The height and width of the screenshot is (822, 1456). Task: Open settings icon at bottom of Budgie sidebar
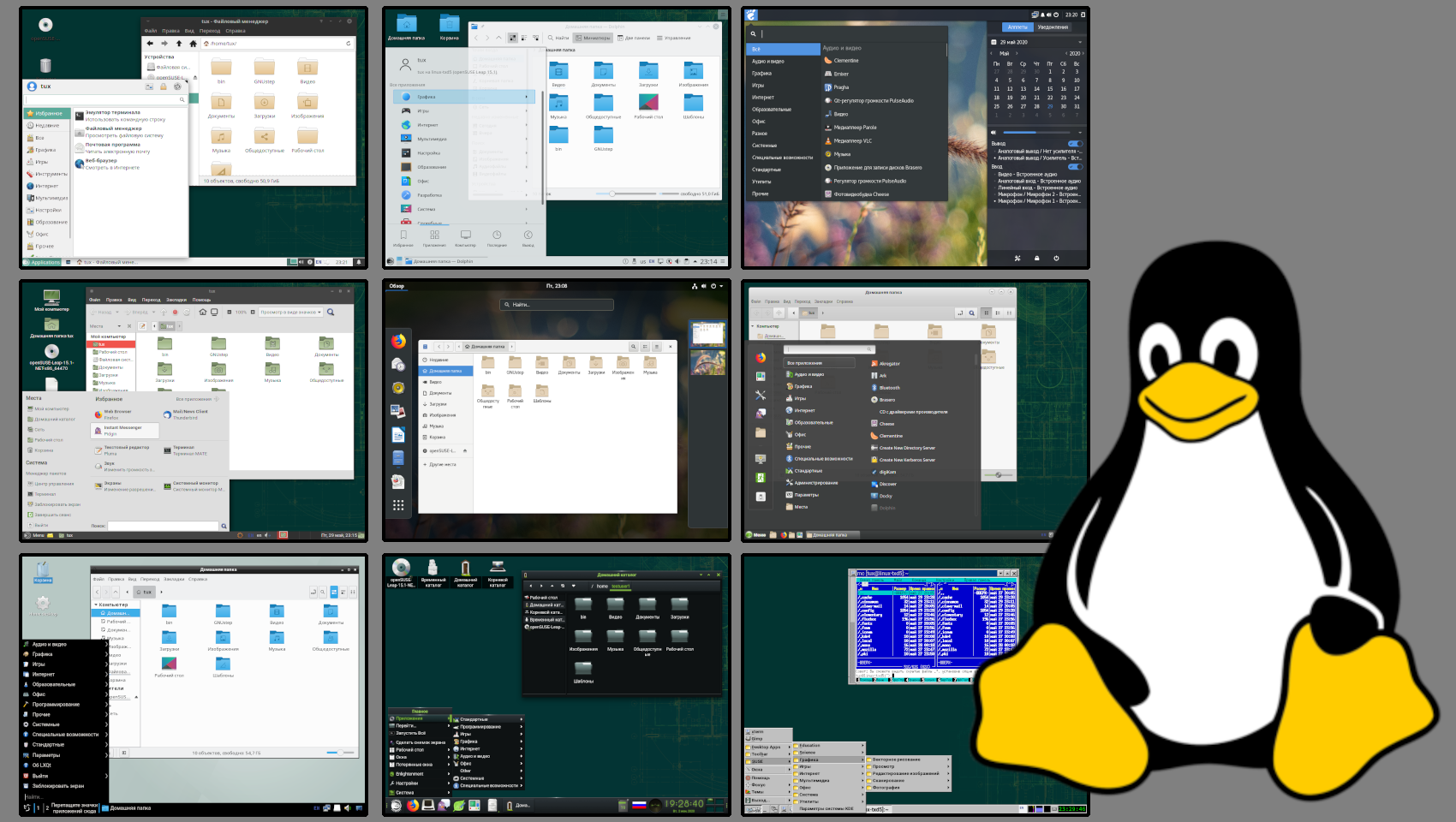(1017, 258)
